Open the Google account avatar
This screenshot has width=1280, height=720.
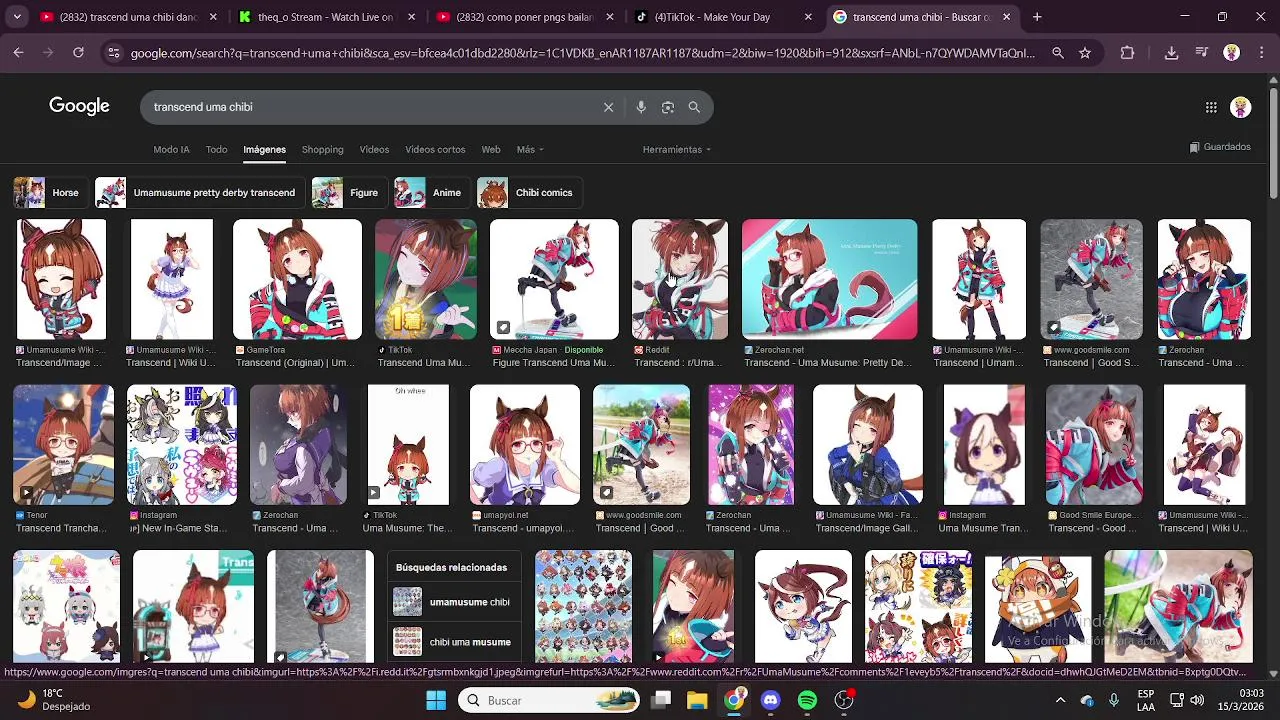1241,107
